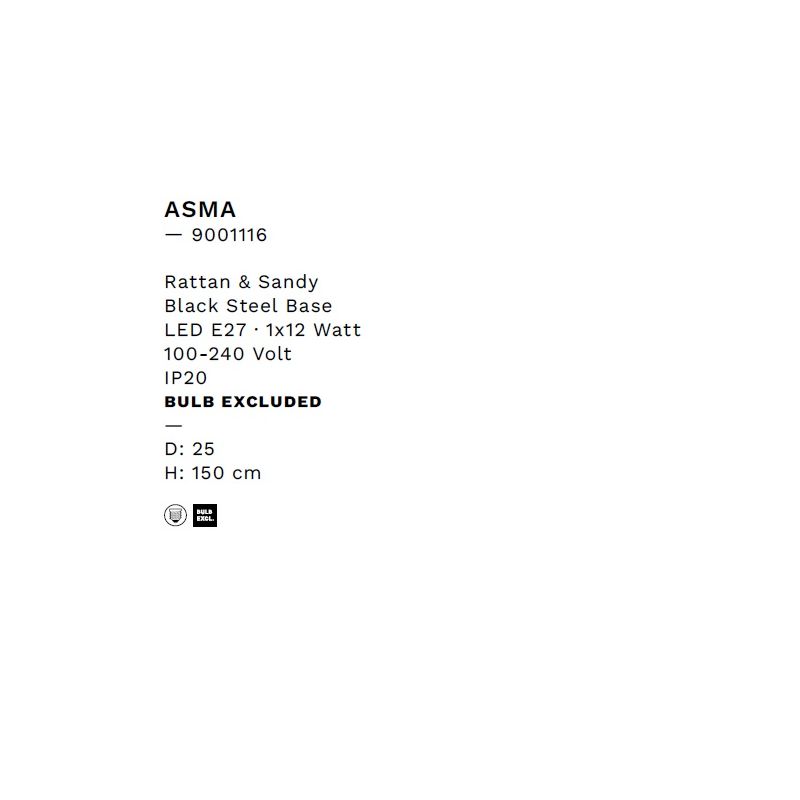This screenshot has width=800, height=800.
Task: Click the bold BULB EXCLUDED label
Action: pyautogui.click(x=243, y=402)
